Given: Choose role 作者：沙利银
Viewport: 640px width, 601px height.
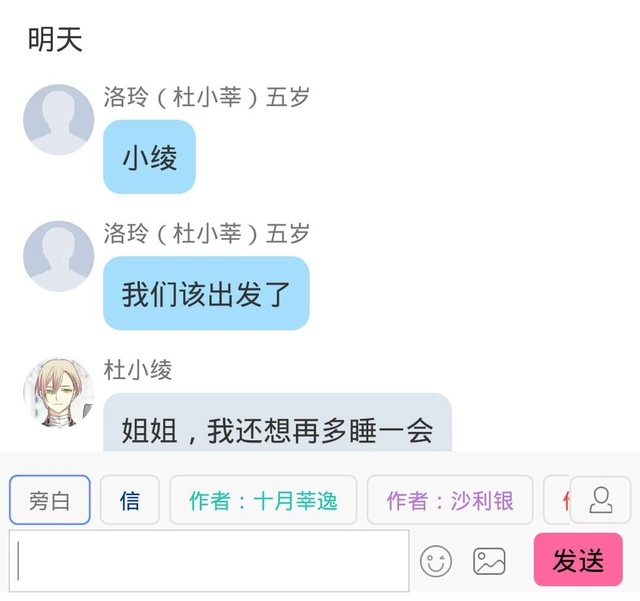Looking at the screenshot, I should 450,500.
